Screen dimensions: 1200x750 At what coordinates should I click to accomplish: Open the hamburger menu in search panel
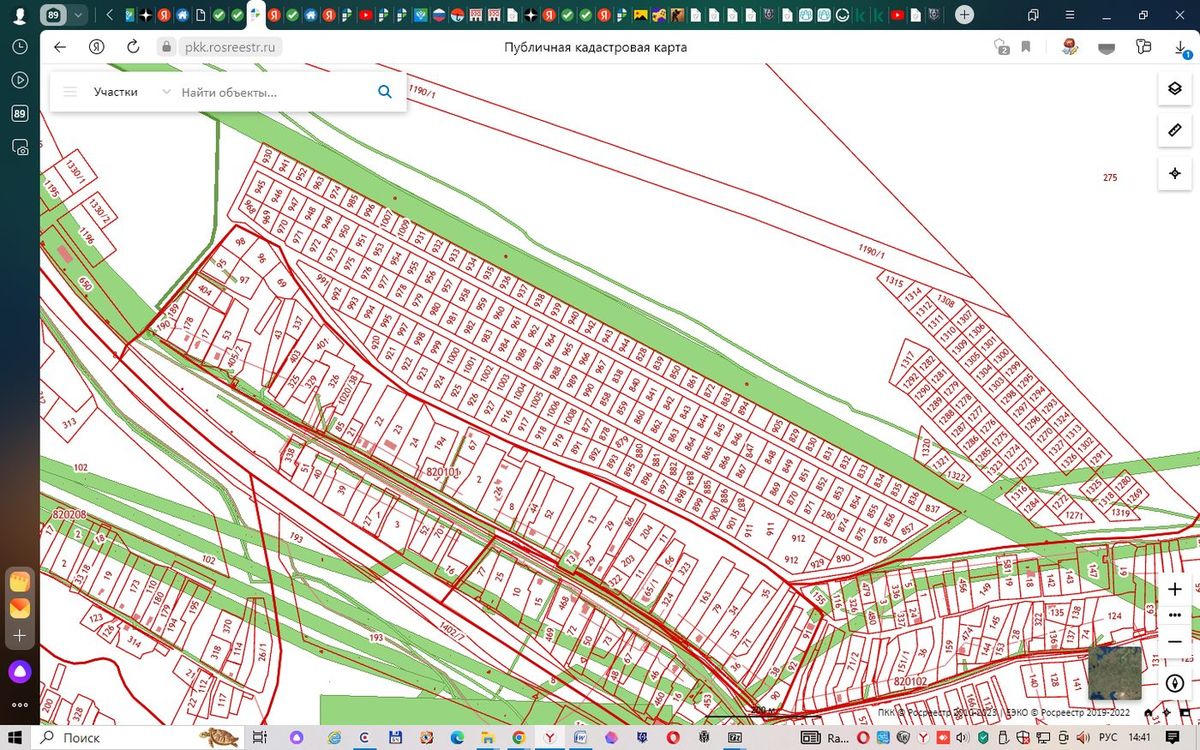[70, 92]
